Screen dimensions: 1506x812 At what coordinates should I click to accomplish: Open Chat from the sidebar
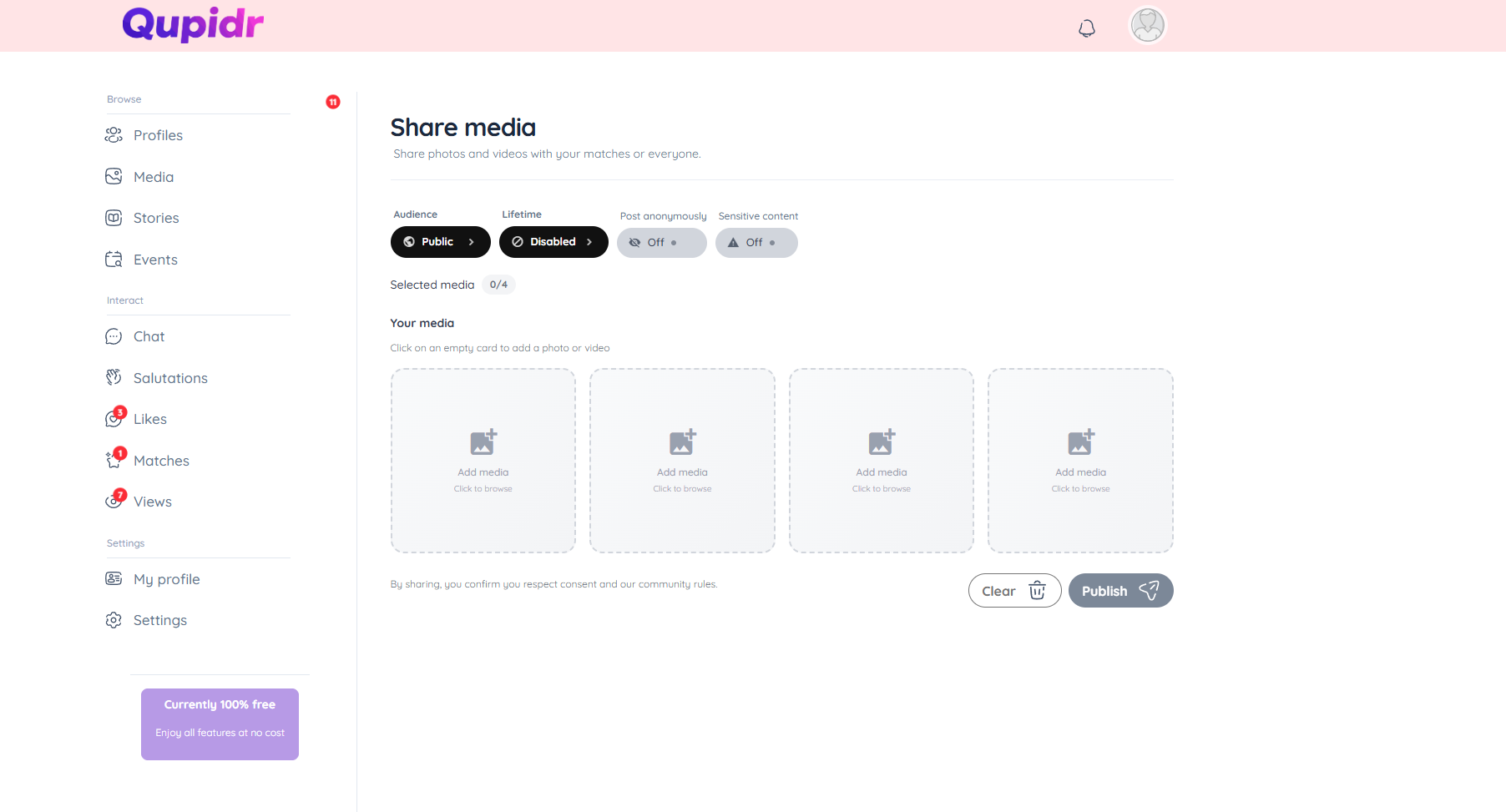pos(148,336)
